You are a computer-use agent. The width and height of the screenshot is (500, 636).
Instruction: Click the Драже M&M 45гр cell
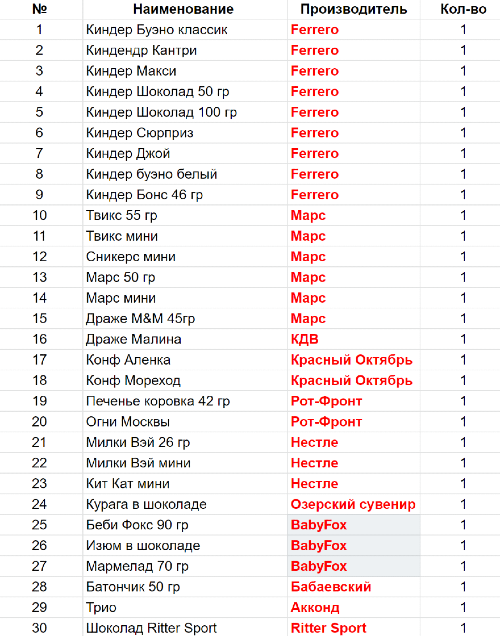coord(185,318)
